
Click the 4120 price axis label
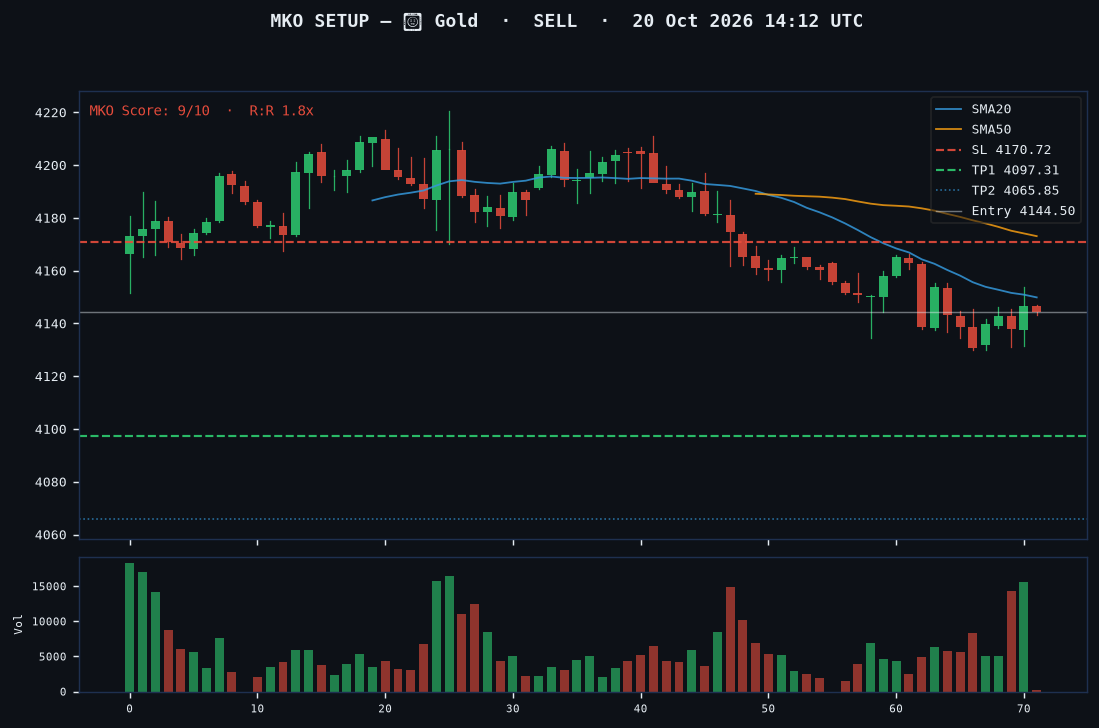click(50, 377)
